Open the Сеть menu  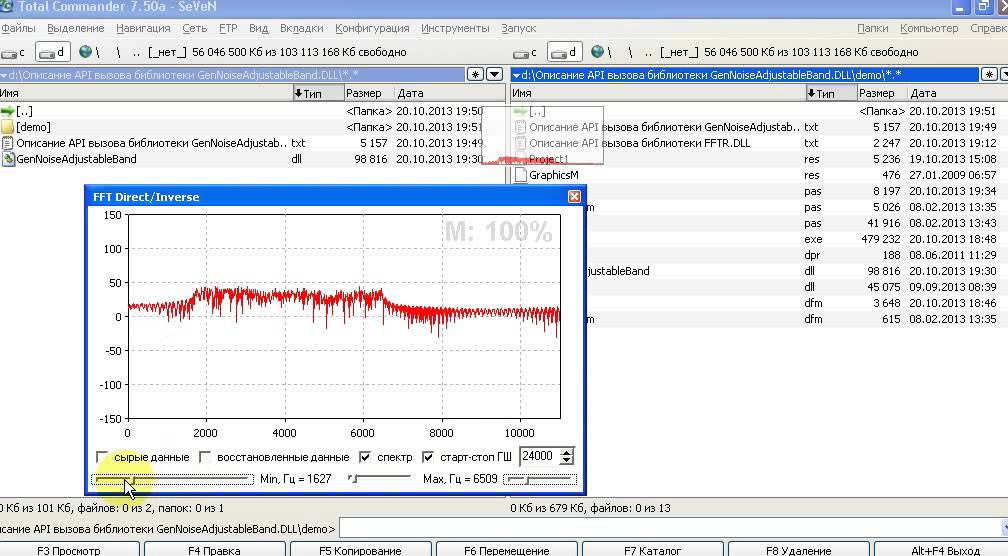point(194,28)
